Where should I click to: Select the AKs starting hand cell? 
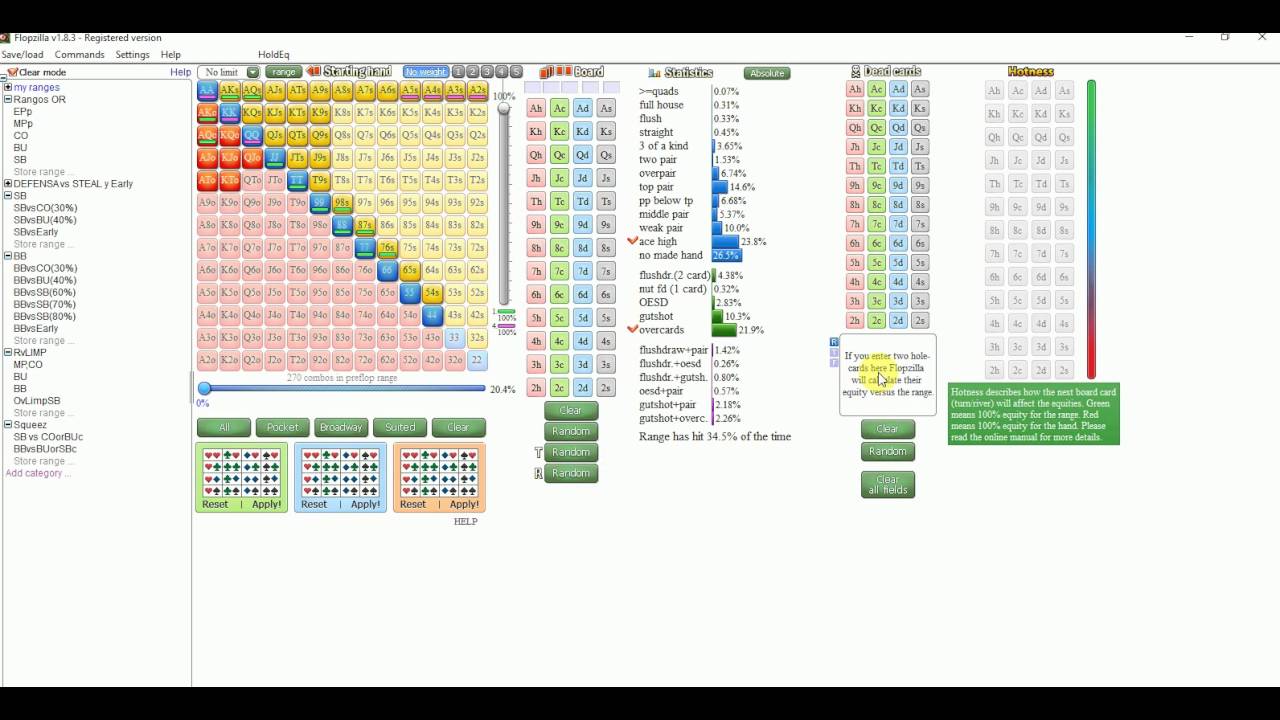pos(230,90)
